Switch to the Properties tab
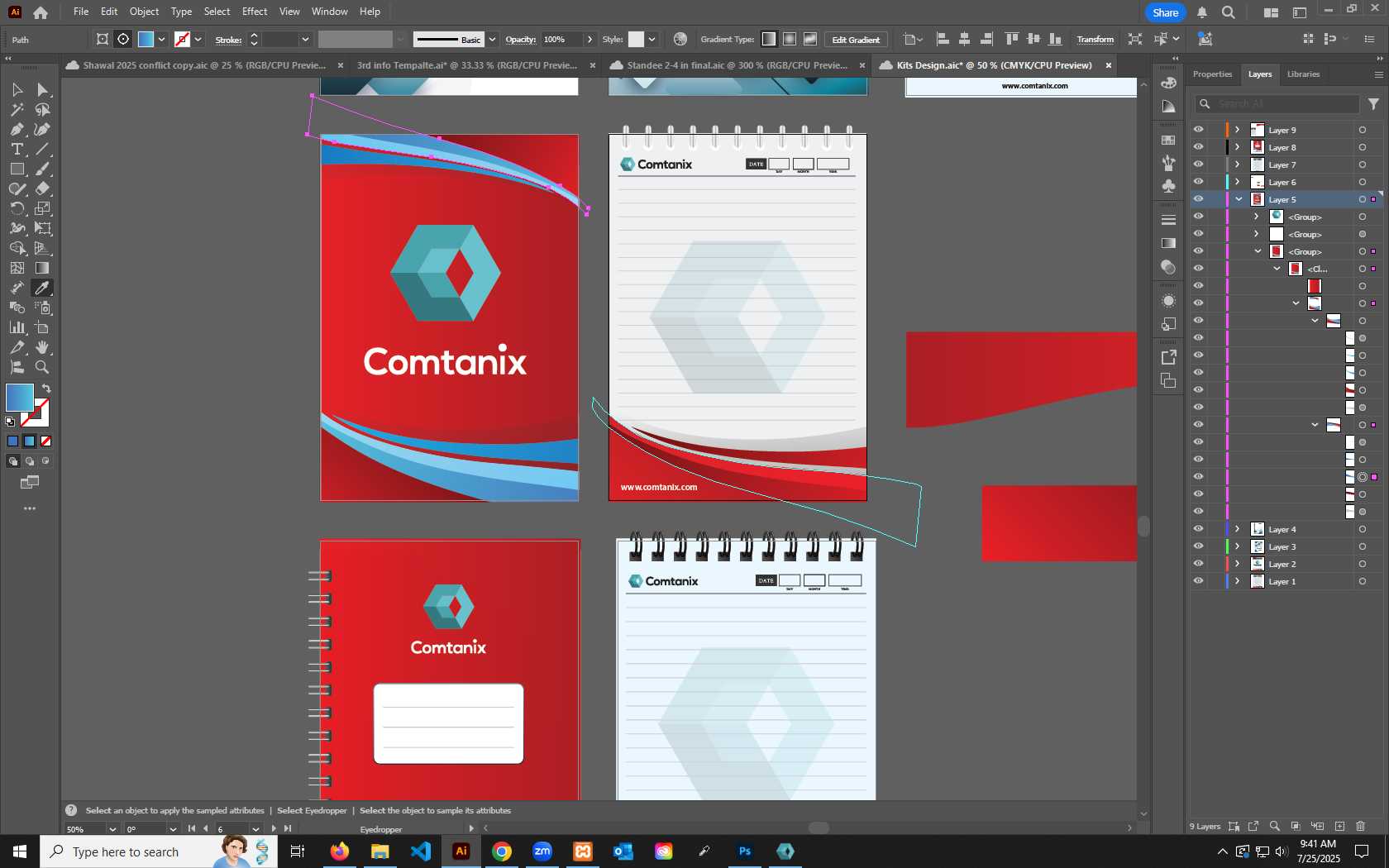This screenshot has width=1389, height=868. click(1212, 74)
